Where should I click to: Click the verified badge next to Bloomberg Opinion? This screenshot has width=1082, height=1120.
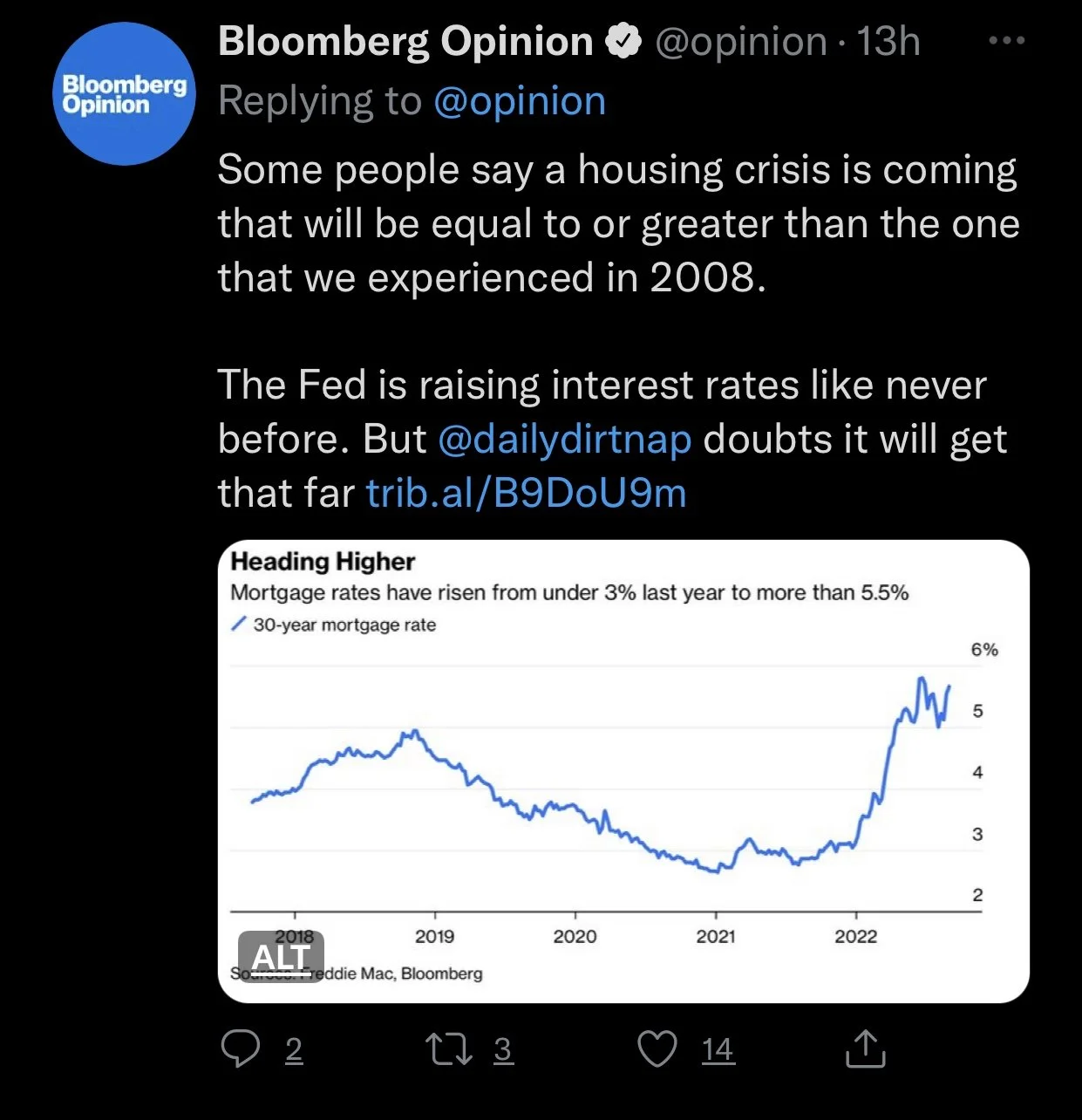623,42
